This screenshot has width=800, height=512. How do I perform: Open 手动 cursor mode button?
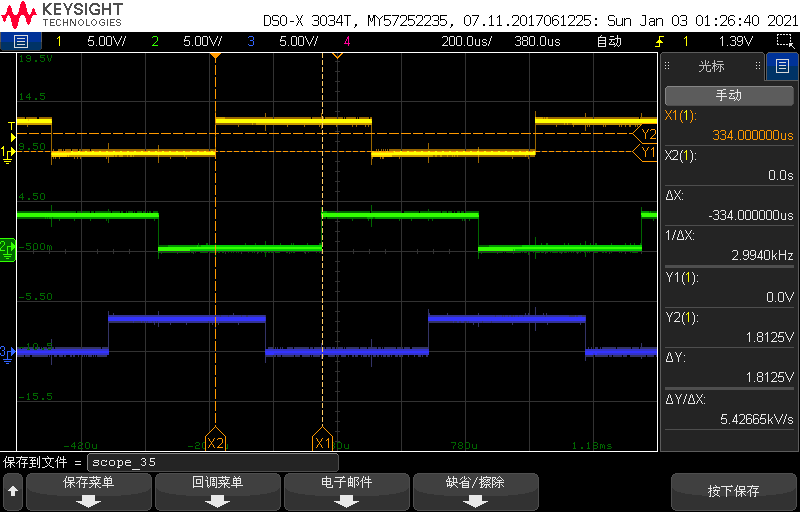pos(729,95)
